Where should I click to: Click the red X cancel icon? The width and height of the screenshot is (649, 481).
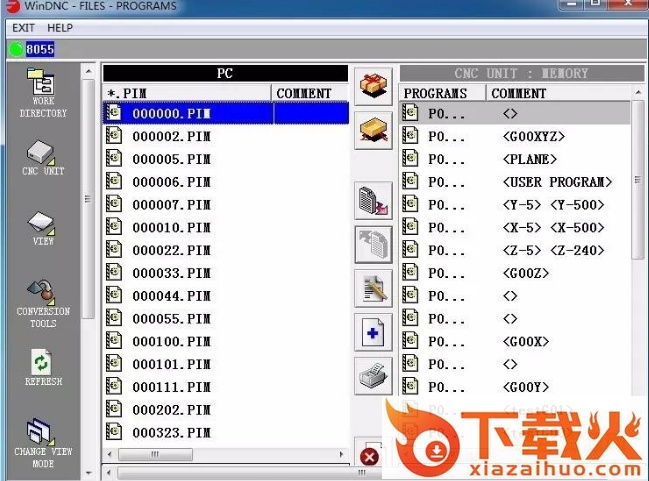tap(369, 457)
